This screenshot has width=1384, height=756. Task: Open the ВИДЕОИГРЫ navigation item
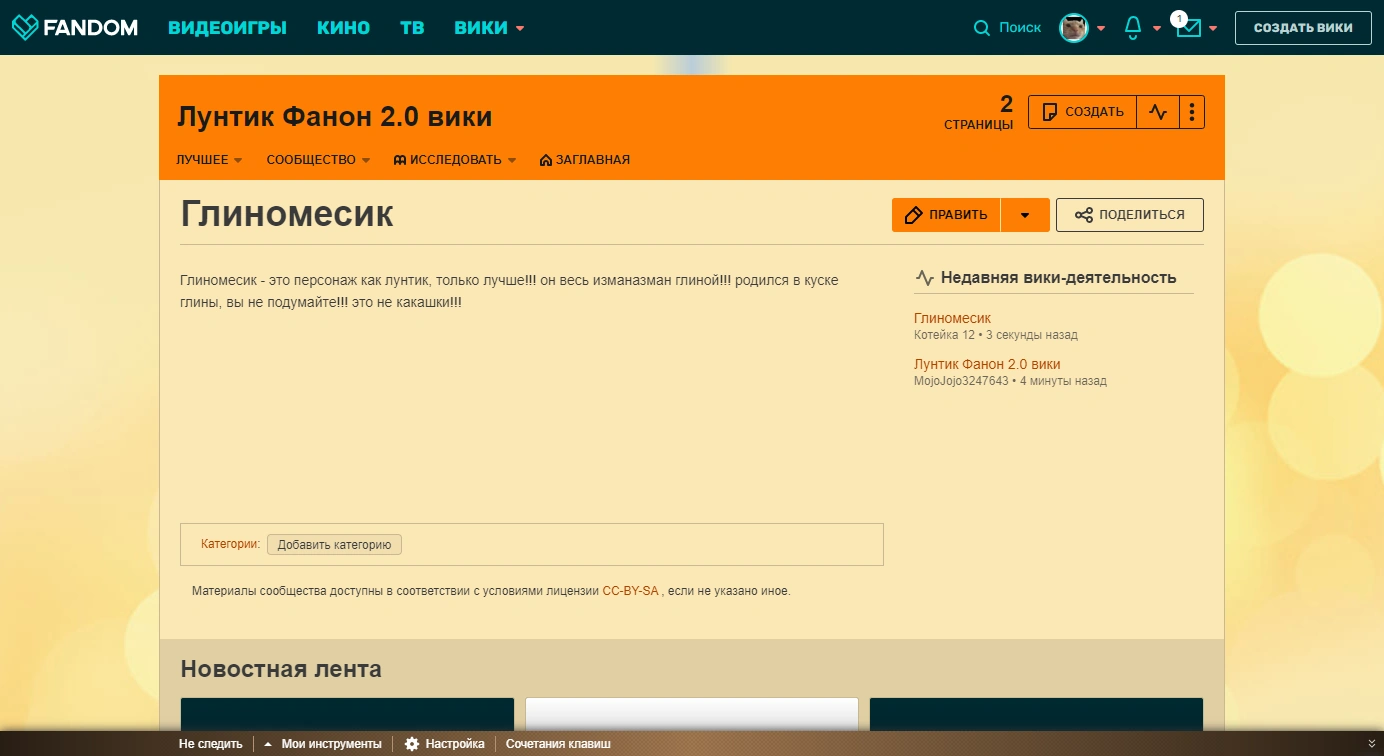(227, 28)
